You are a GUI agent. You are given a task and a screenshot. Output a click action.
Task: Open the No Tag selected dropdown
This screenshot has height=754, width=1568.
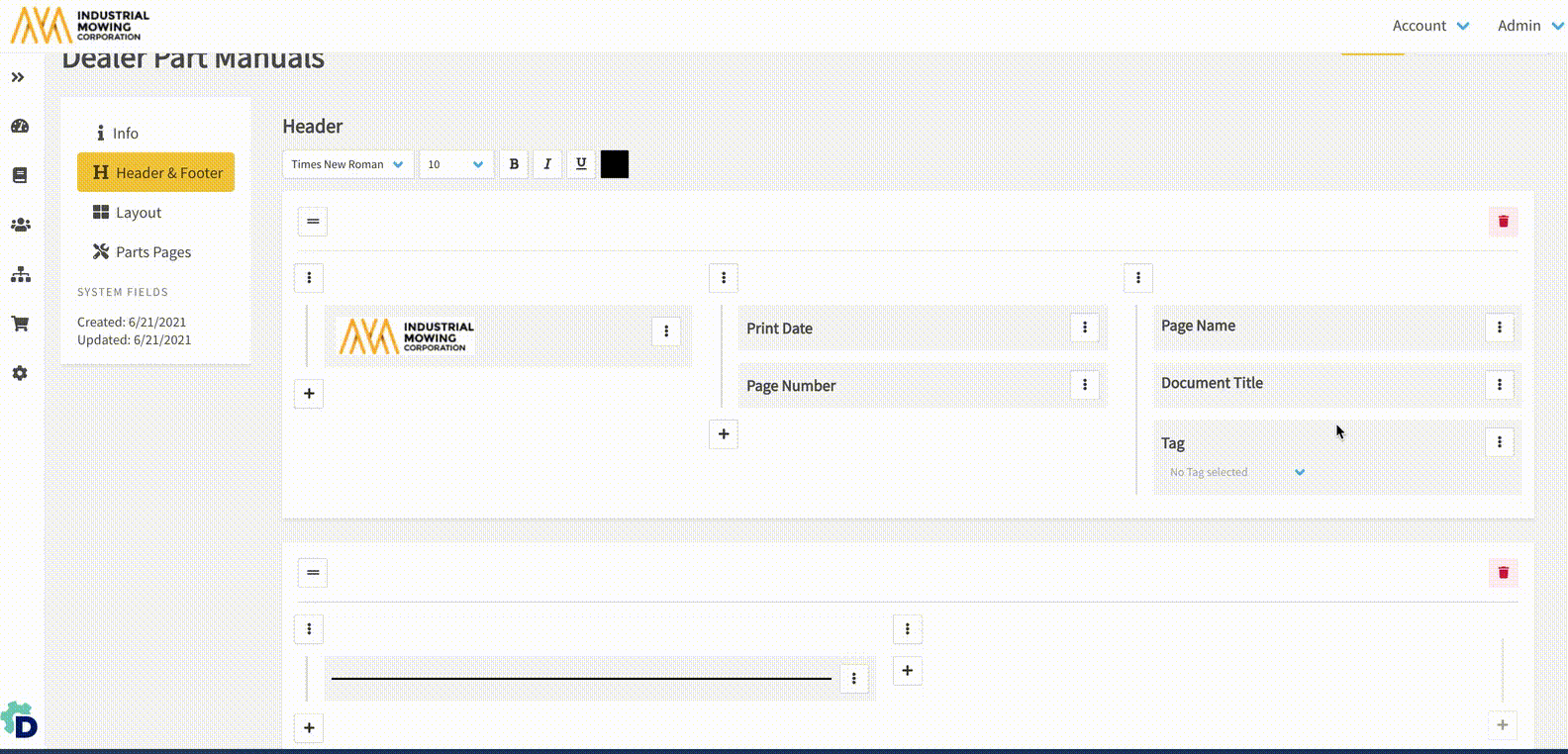pyautogui.click(x=1237, y=472)
